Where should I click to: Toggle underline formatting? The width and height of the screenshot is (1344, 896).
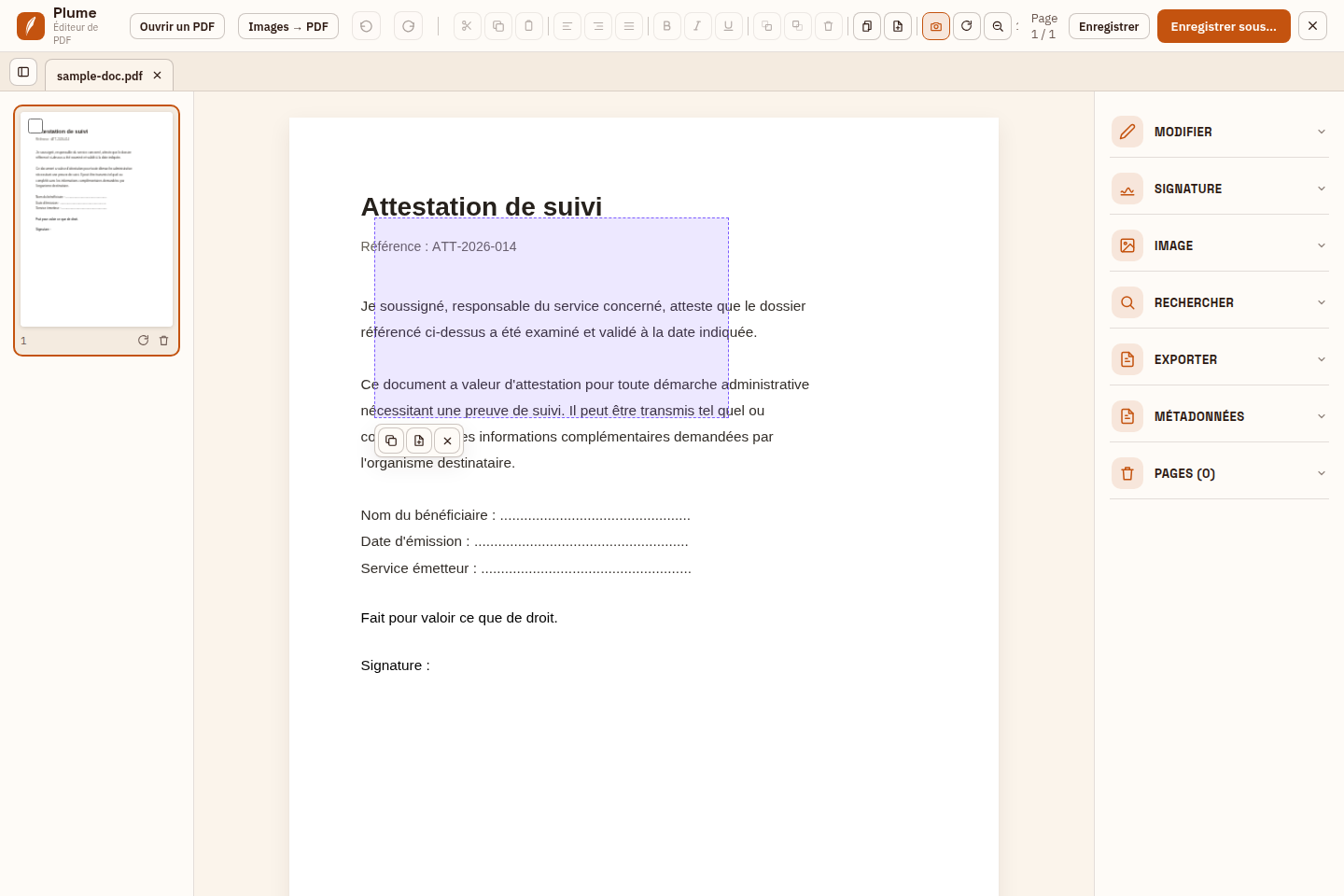pos(729,26)
